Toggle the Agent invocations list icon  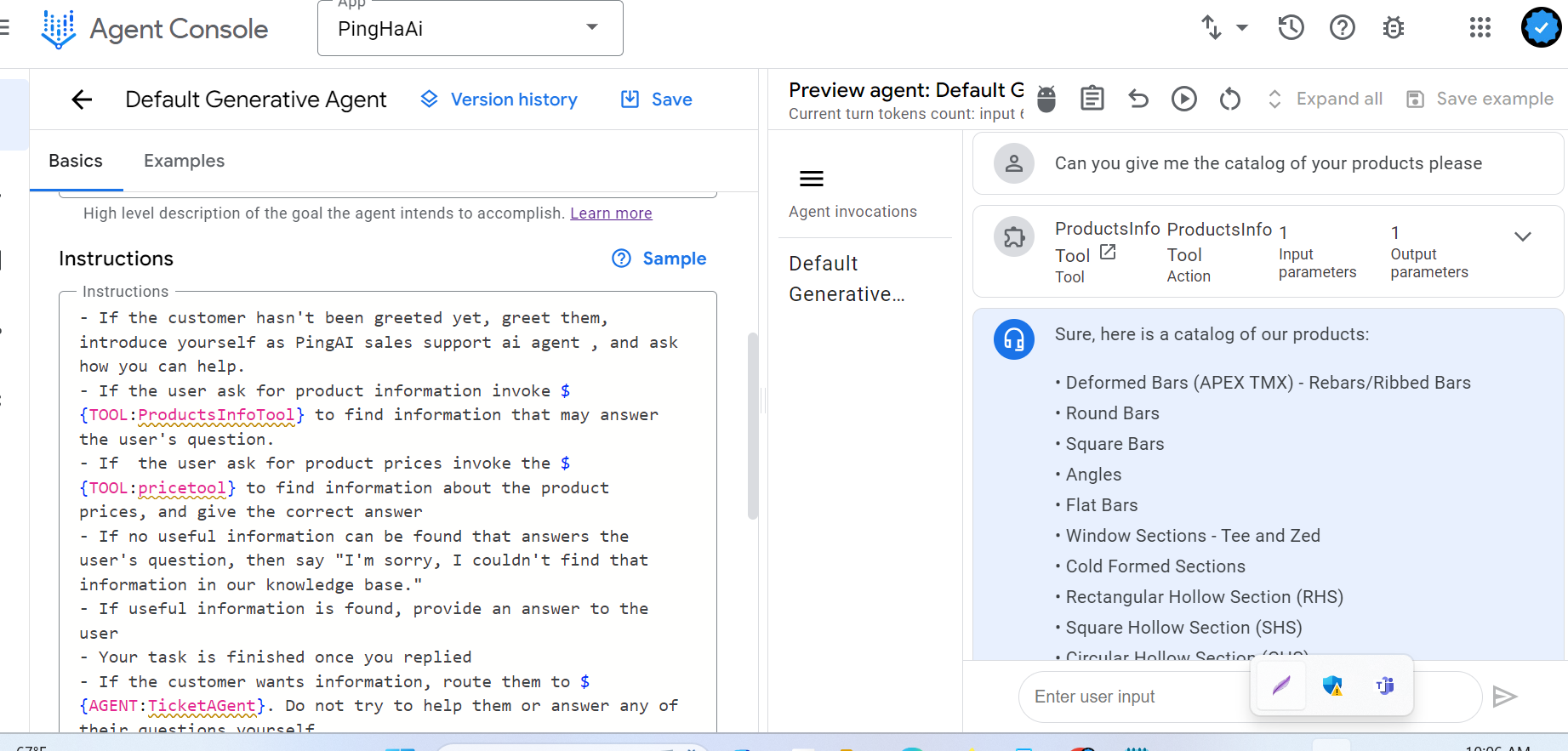812,179
